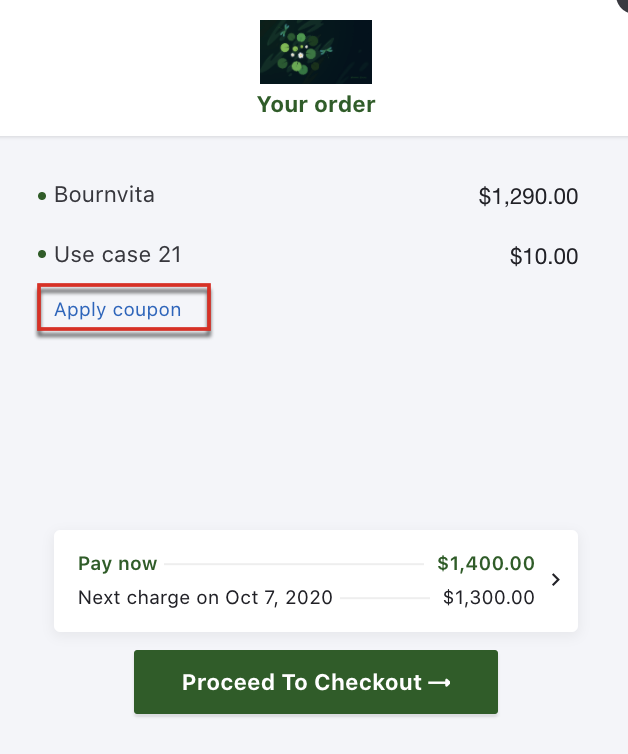Click the bullet beside Use case 21

coord(42,256)
